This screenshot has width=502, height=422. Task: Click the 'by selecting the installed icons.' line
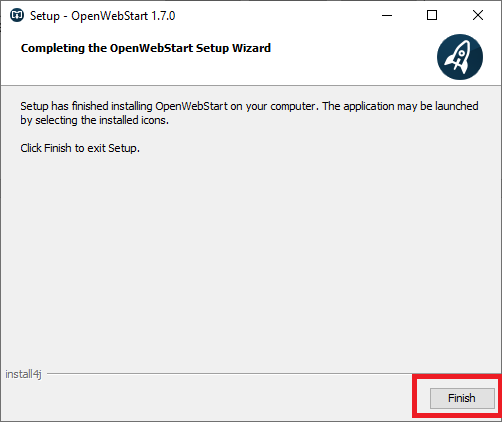click(95, 120)
